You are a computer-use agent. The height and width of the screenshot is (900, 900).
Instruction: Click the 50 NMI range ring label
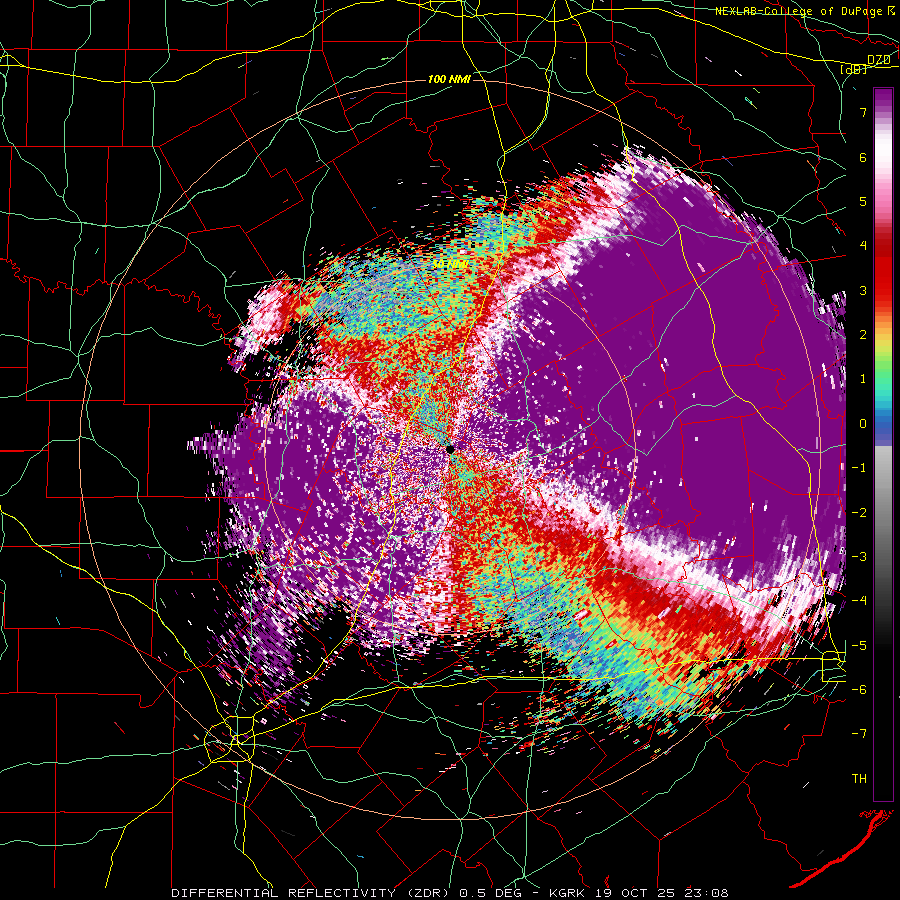click(x=450, y=263)
